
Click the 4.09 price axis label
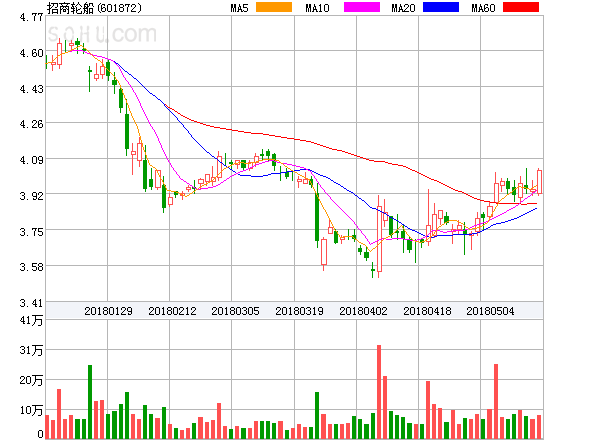pos(31,160)
